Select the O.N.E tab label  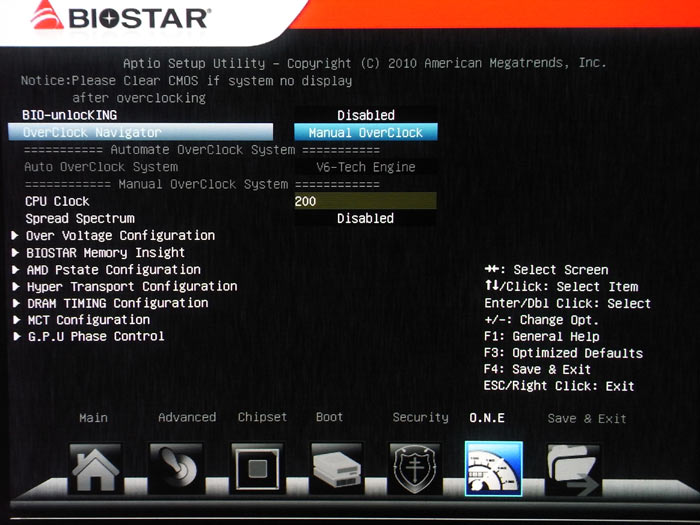pos(487,418)
